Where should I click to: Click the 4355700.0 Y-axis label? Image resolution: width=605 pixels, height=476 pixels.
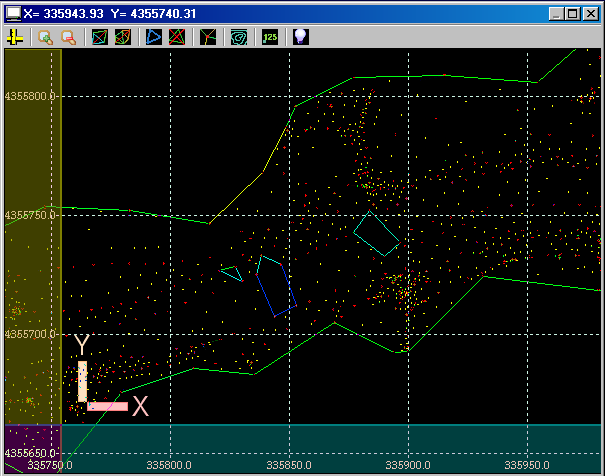click(x=31, y=334)
